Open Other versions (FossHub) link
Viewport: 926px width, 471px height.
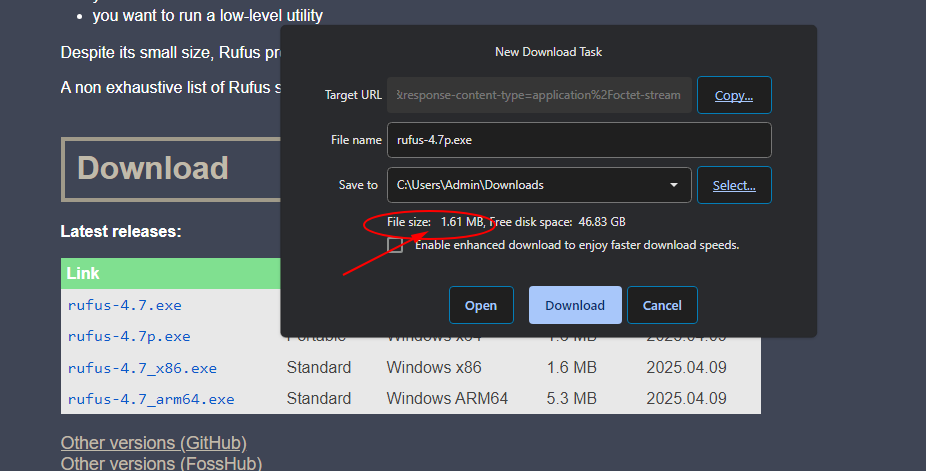coord(161,463)
